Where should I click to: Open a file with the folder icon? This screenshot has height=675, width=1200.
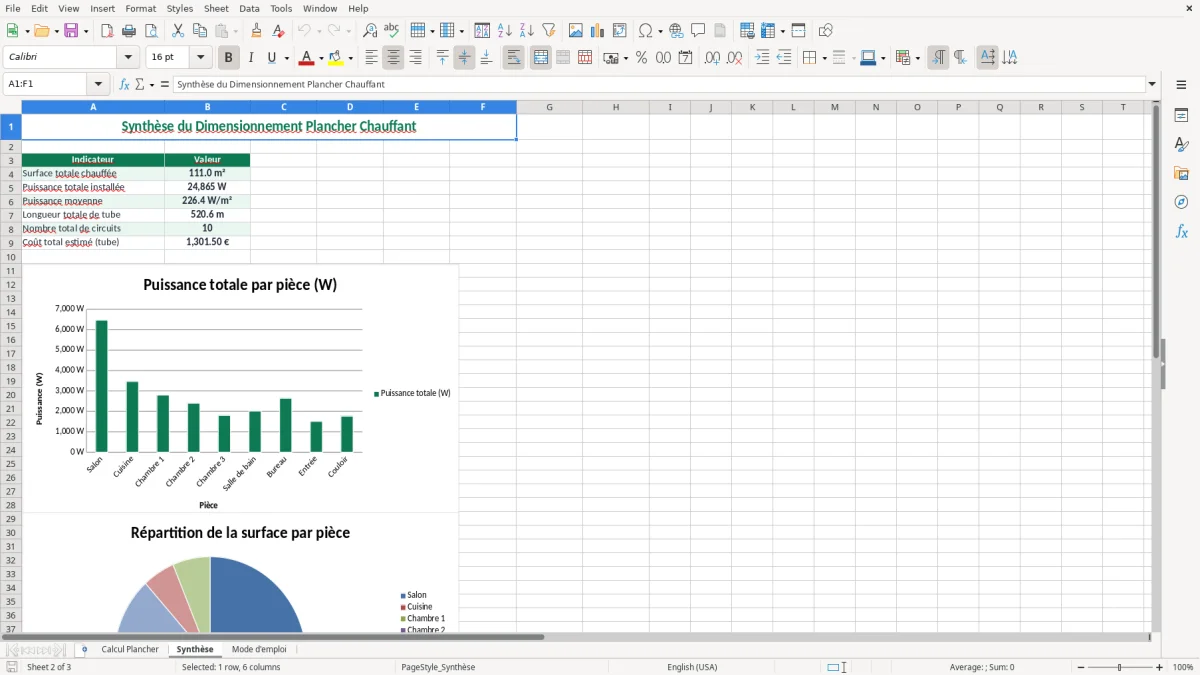(40, 31)
